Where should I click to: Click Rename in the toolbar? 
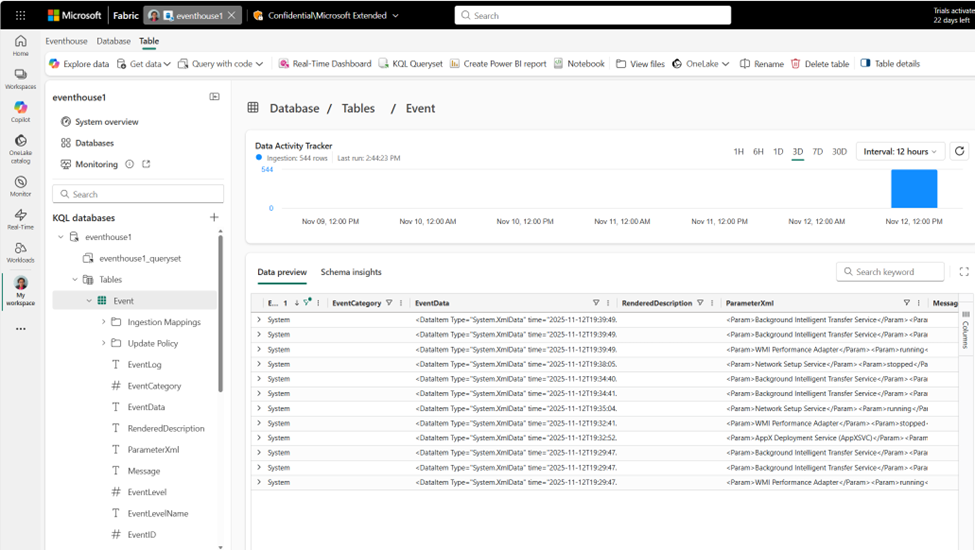coord(762,63)
